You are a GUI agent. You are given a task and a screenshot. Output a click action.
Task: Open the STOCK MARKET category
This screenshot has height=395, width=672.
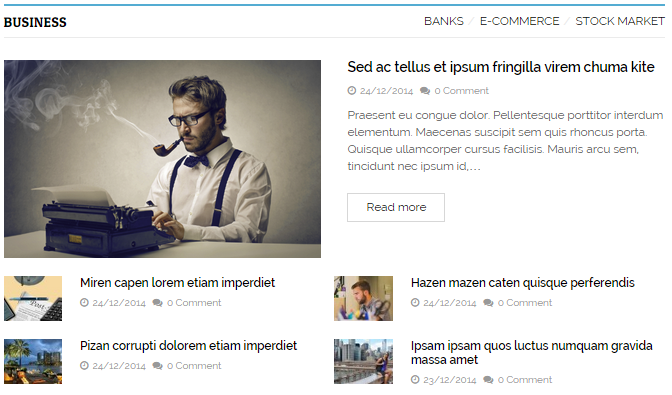620,21
